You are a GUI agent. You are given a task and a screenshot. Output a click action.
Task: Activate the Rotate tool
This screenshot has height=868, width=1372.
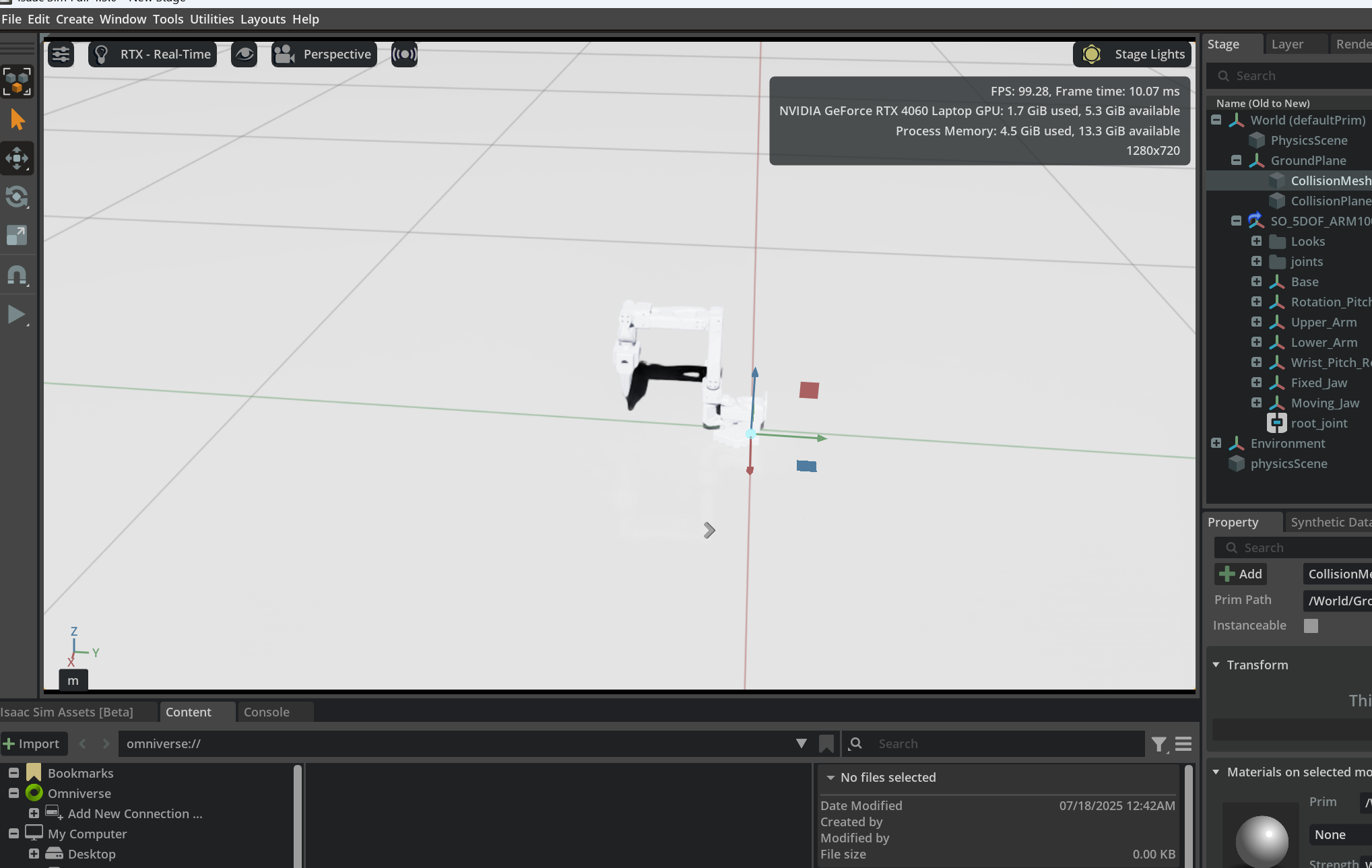tap(17, 197)
